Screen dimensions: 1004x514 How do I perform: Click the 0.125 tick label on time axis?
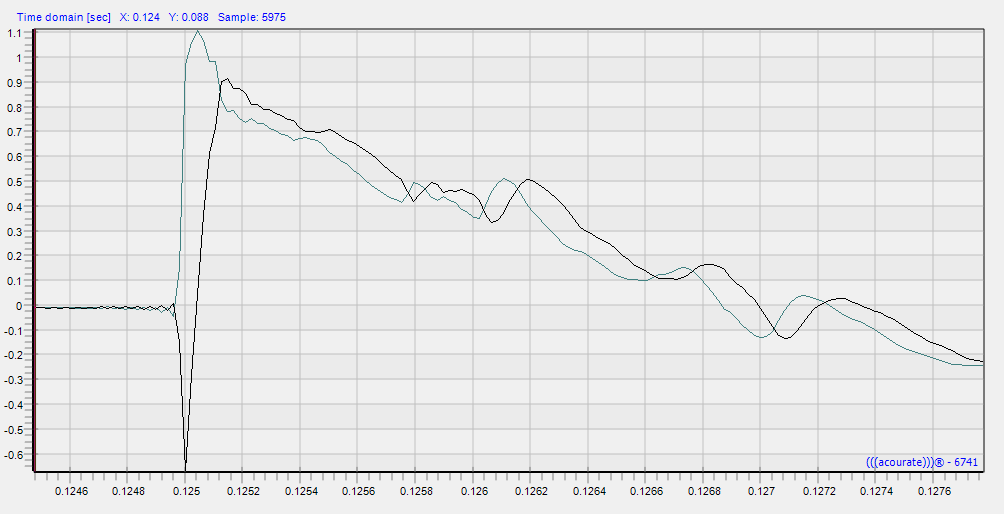point(186,491)
